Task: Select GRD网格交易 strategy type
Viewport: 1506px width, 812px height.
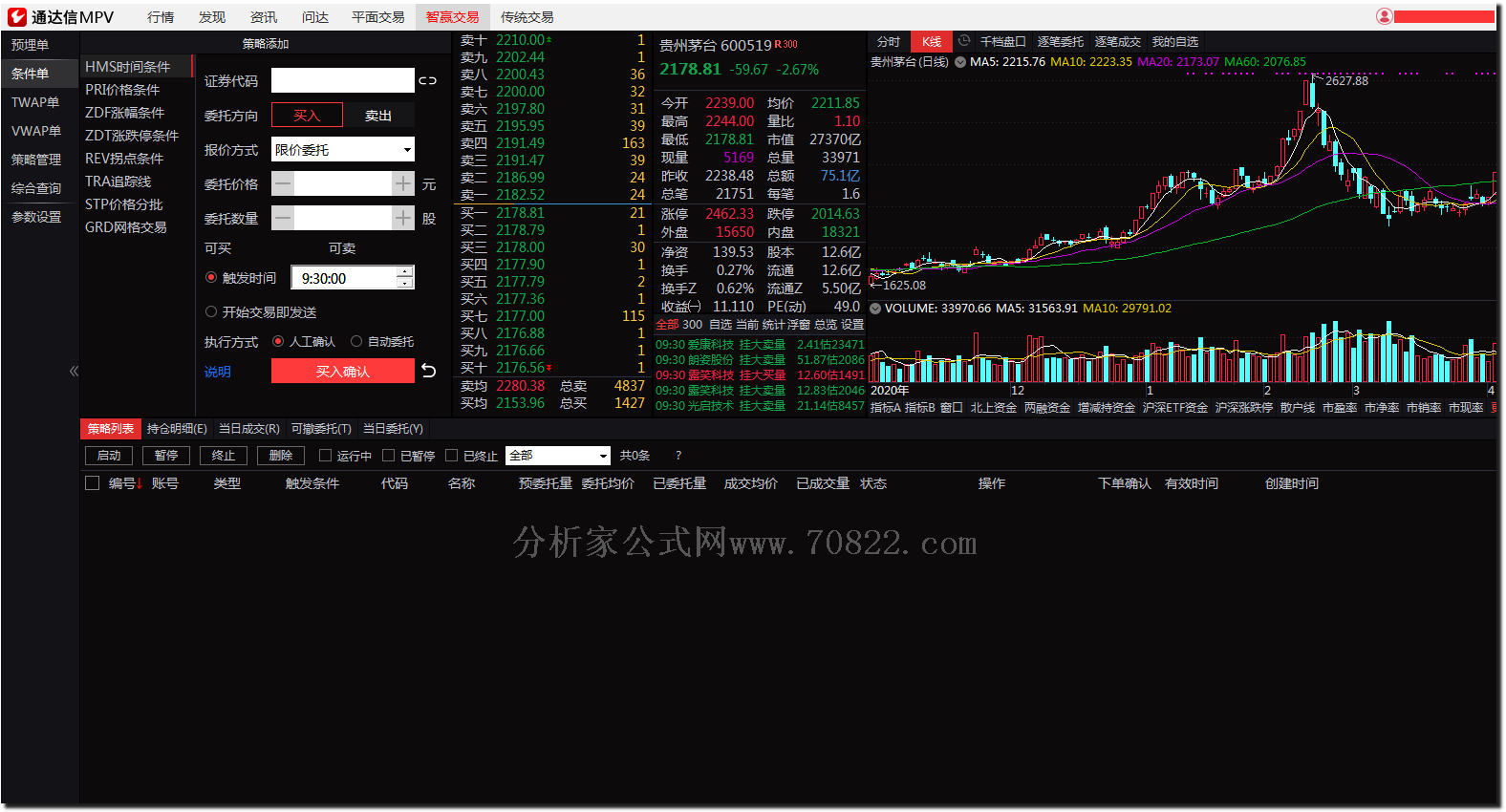Action: [126, 227]
